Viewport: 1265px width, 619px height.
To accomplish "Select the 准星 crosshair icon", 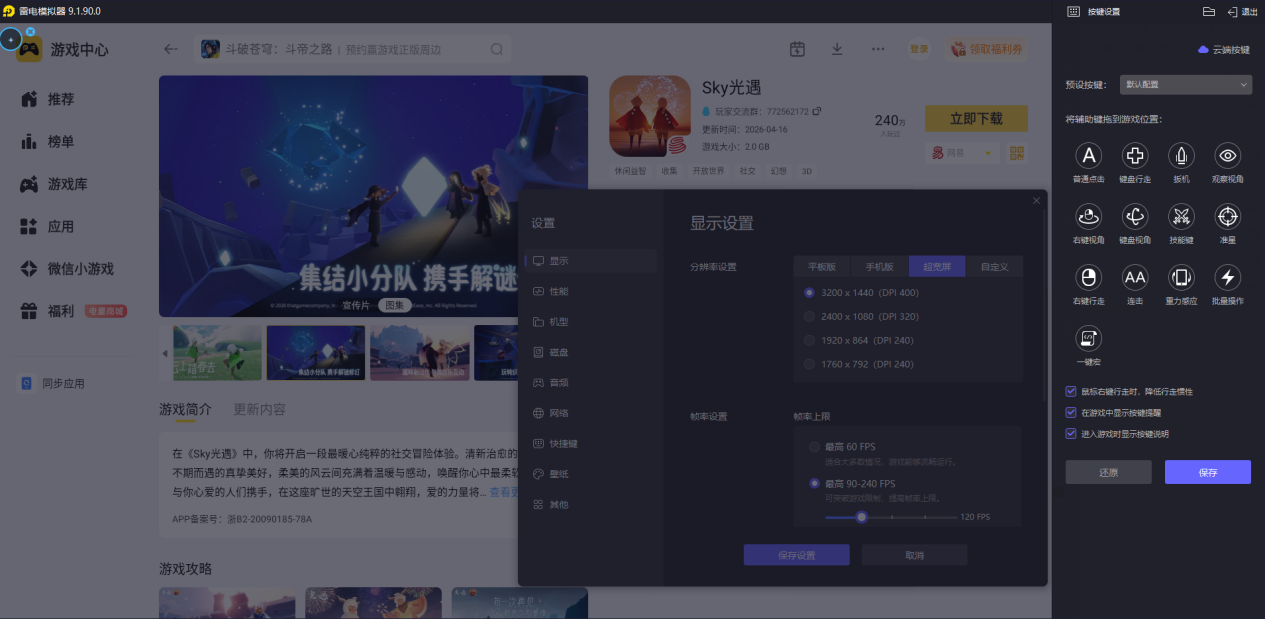I will 1228,216.
